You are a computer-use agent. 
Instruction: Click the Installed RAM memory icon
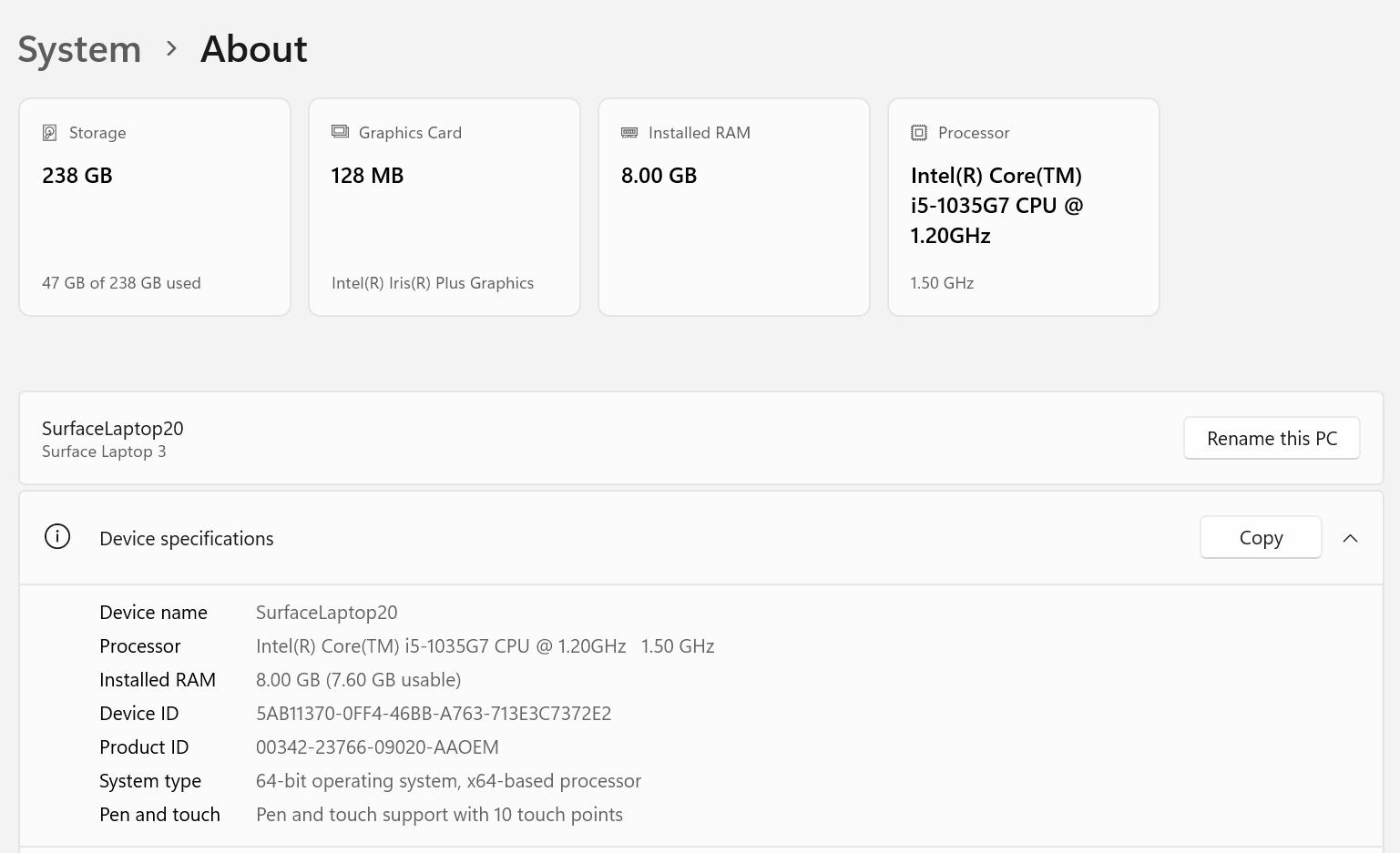coord(629,133)
